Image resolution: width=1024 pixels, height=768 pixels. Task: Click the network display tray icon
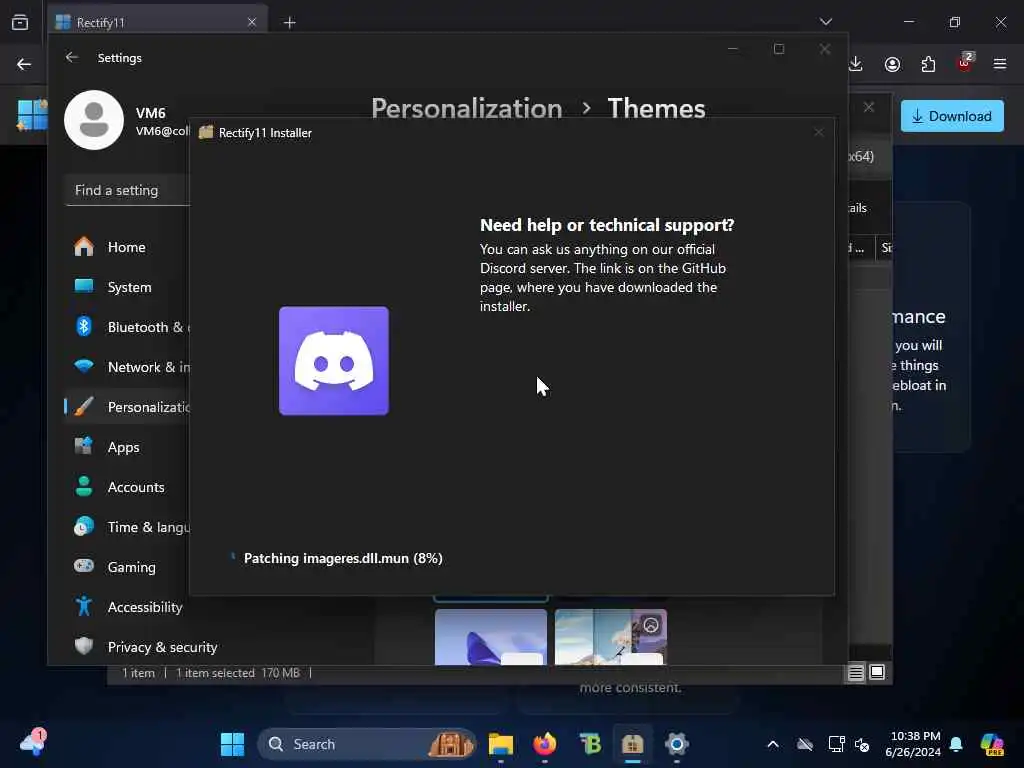(x=836, y=744)
